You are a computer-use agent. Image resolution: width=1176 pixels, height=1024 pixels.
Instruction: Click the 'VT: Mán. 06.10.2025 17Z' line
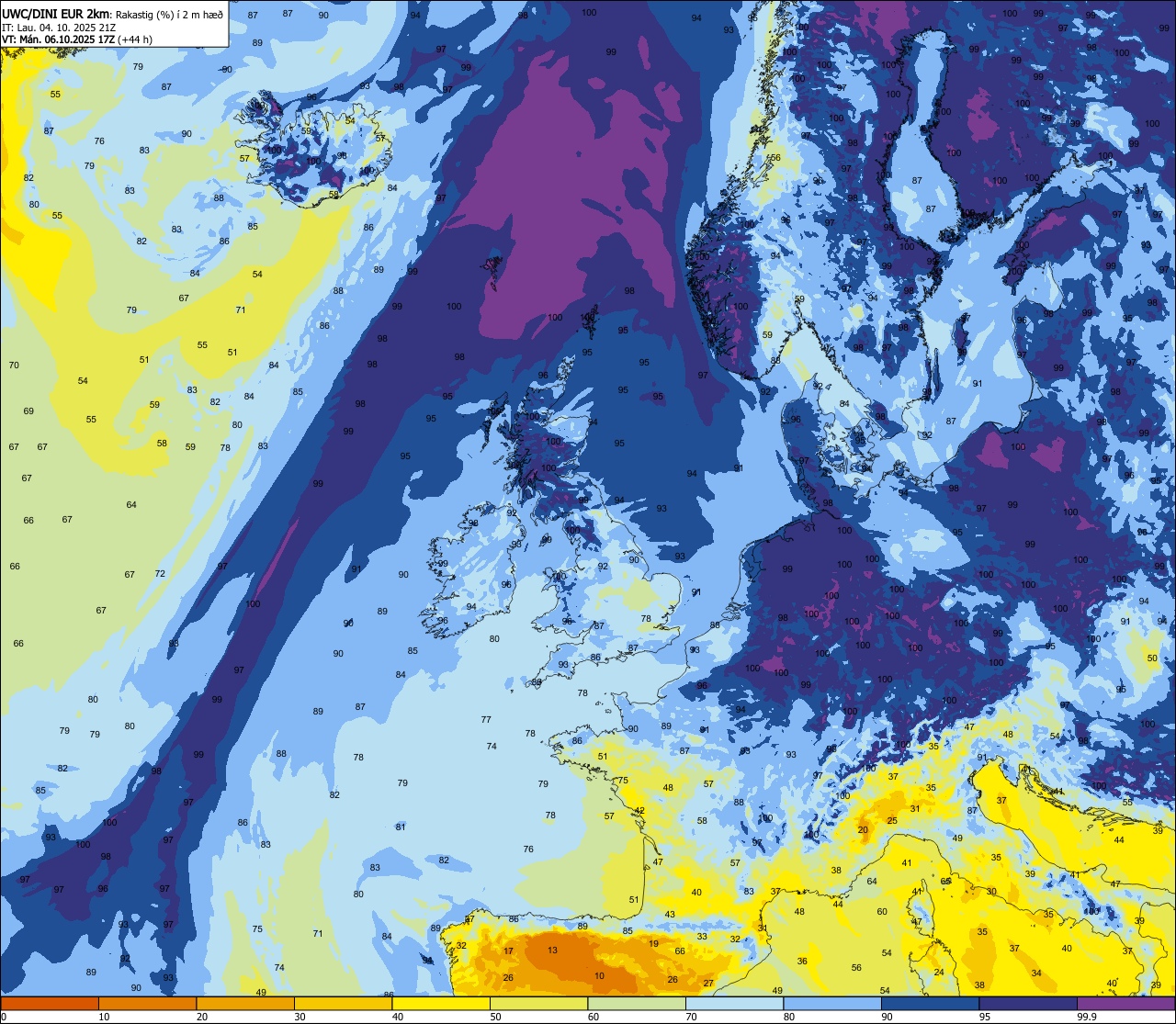59,39
